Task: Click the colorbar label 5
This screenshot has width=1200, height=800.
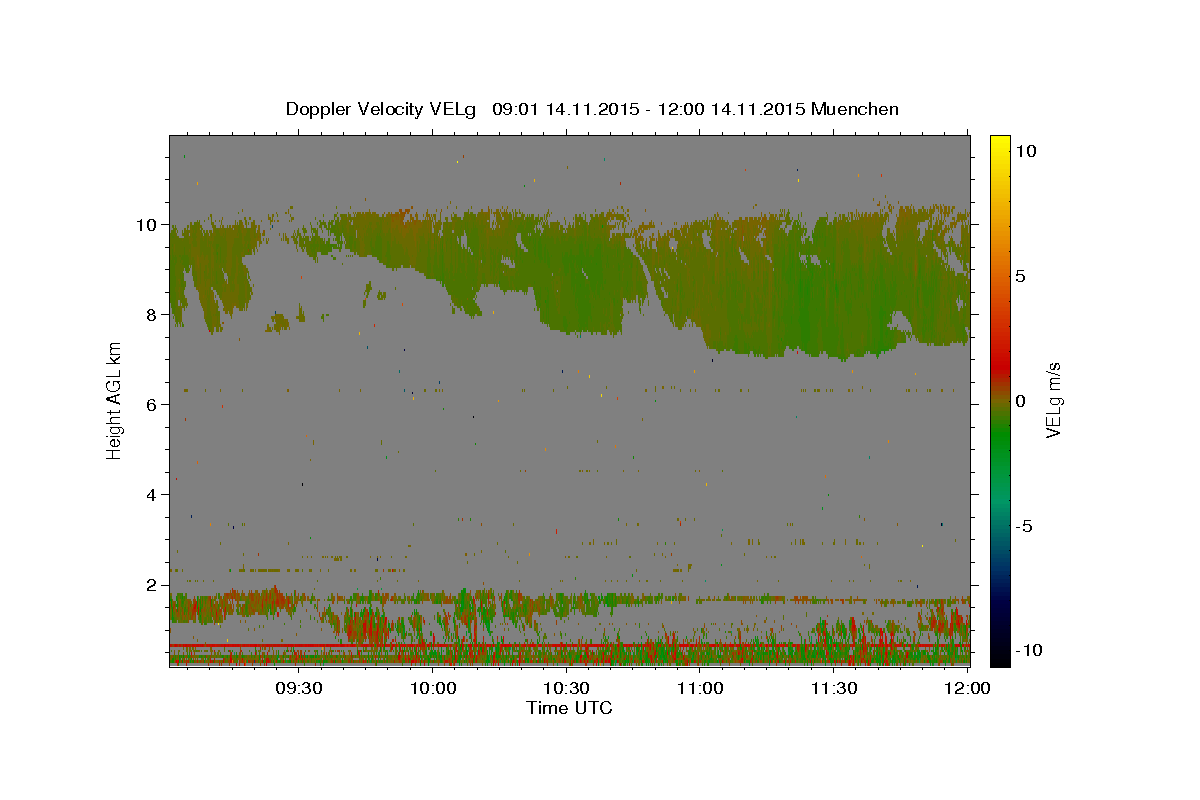Action: 1020,276
